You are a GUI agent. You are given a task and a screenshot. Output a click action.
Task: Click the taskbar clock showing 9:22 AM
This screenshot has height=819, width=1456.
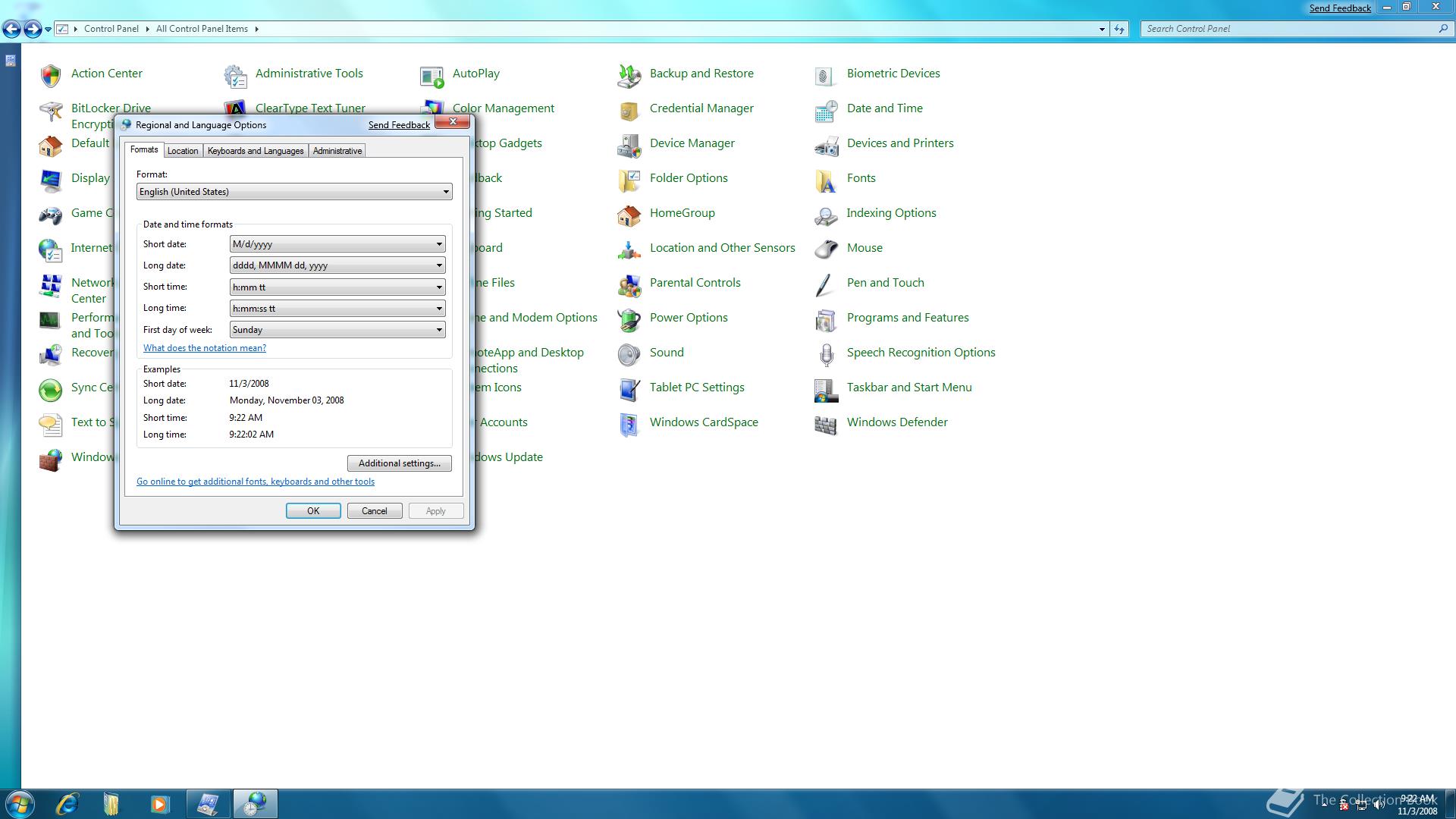pos(1417,805)
